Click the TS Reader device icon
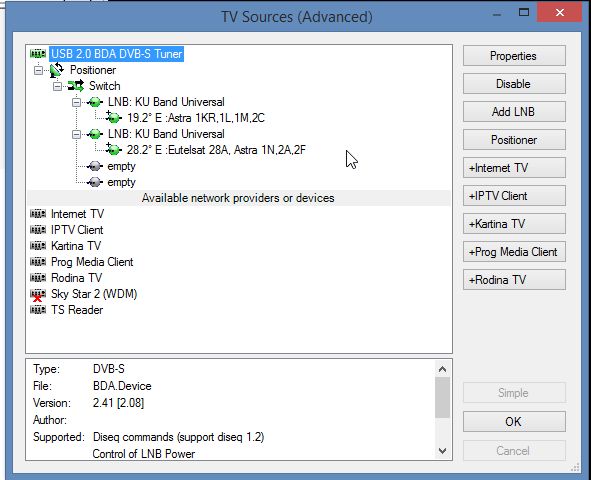This screenshot has width=591, height=480. (x=38, y=310)
